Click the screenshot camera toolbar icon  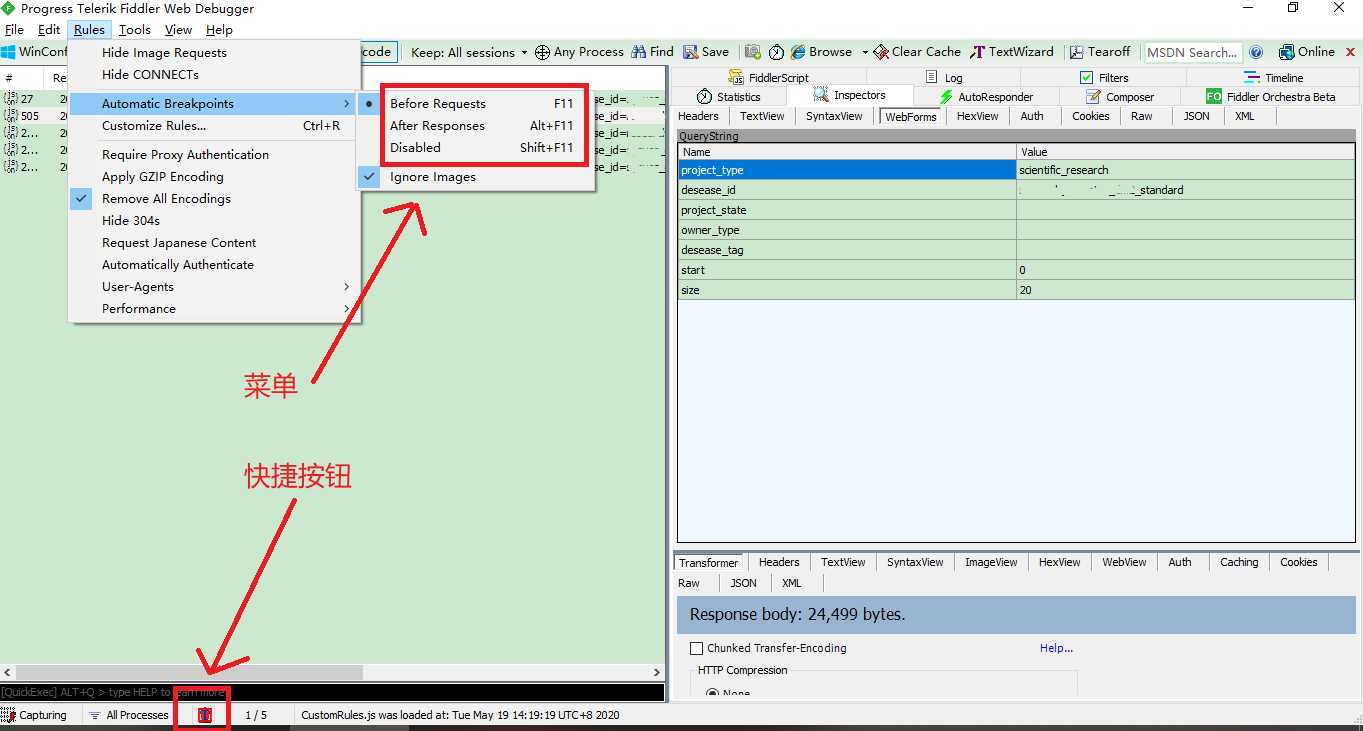point(752,52)
